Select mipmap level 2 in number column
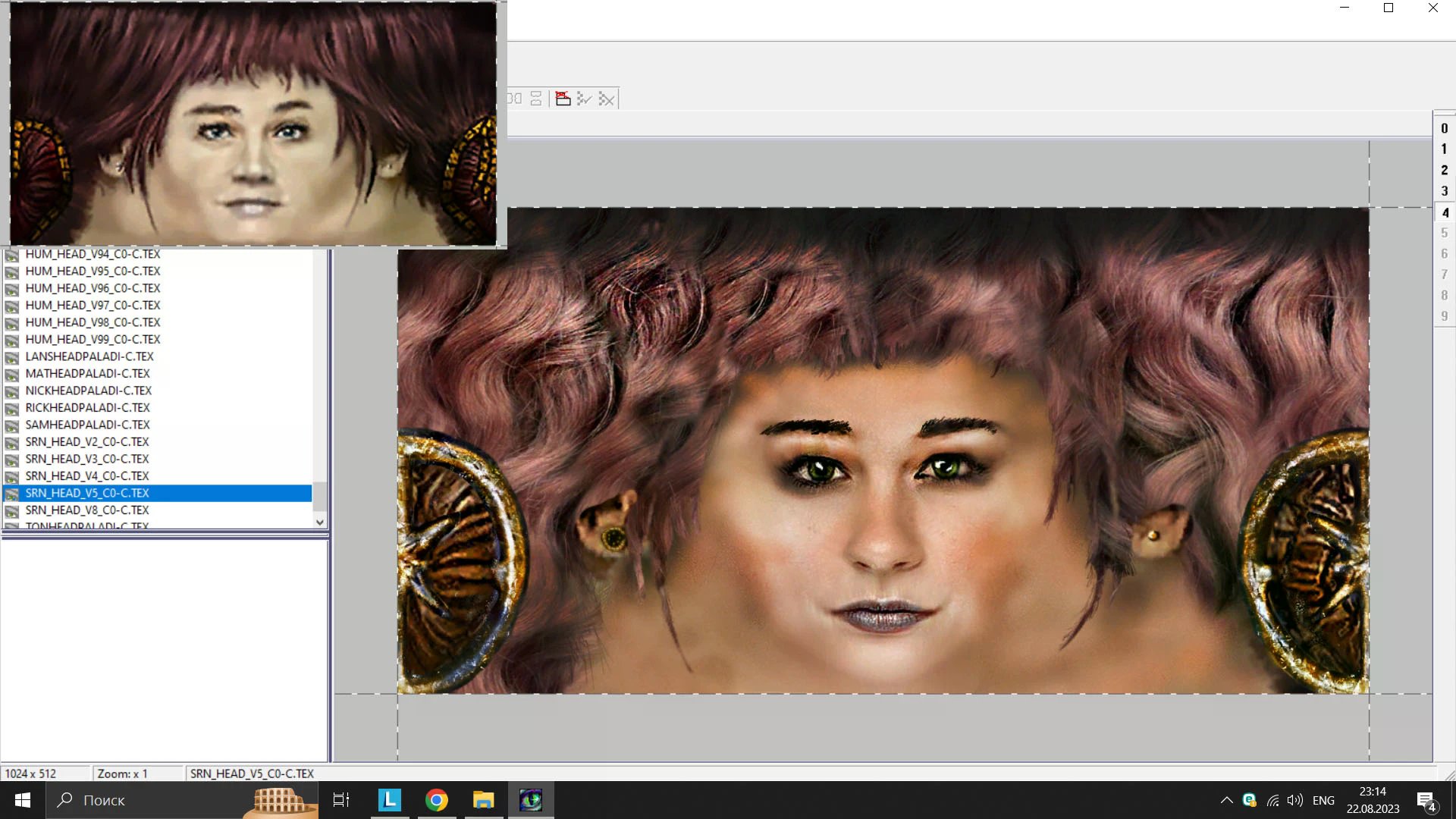Viewport: 1456px width, 819px height. tap(1444, 170)
